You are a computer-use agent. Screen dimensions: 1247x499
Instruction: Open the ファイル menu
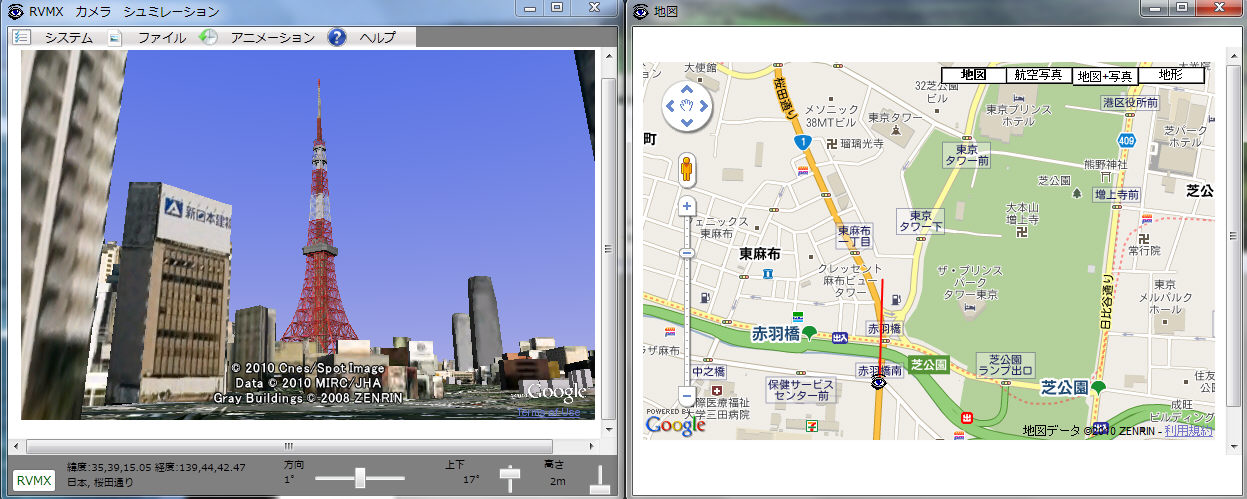click(x=161, y=38)
